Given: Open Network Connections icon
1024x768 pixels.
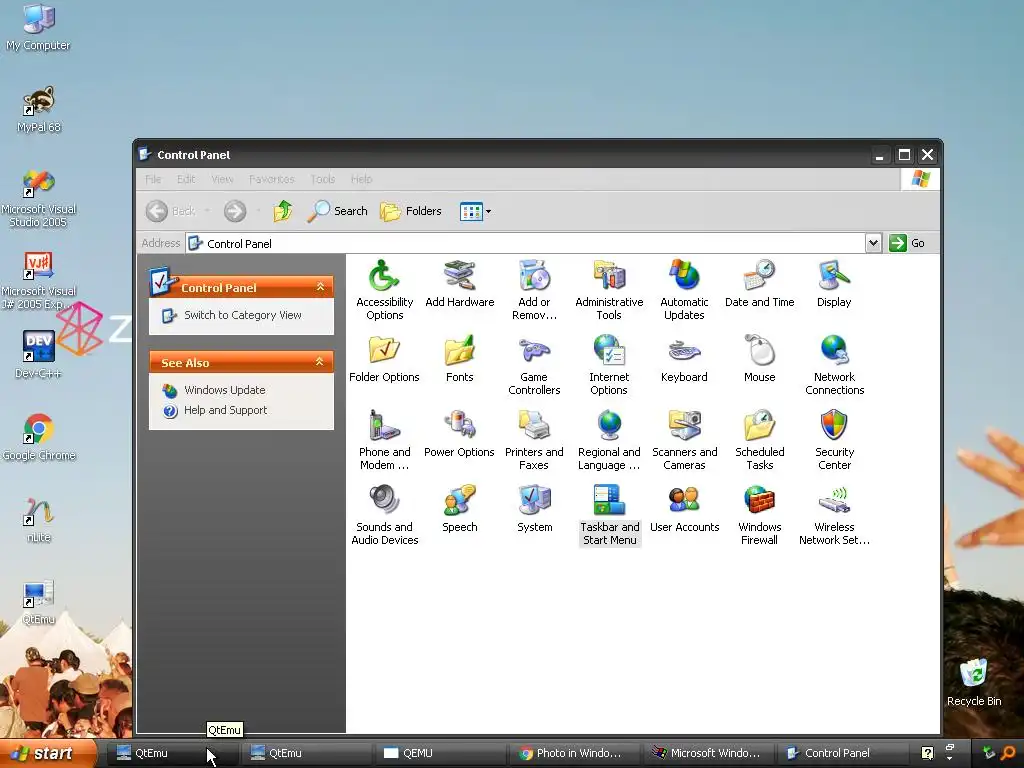Looking at the screenshot, I should (834, 364).
